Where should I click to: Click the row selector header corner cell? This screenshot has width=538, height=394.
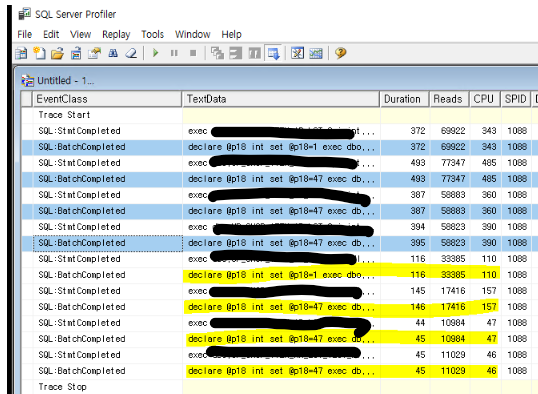[26, 99]
